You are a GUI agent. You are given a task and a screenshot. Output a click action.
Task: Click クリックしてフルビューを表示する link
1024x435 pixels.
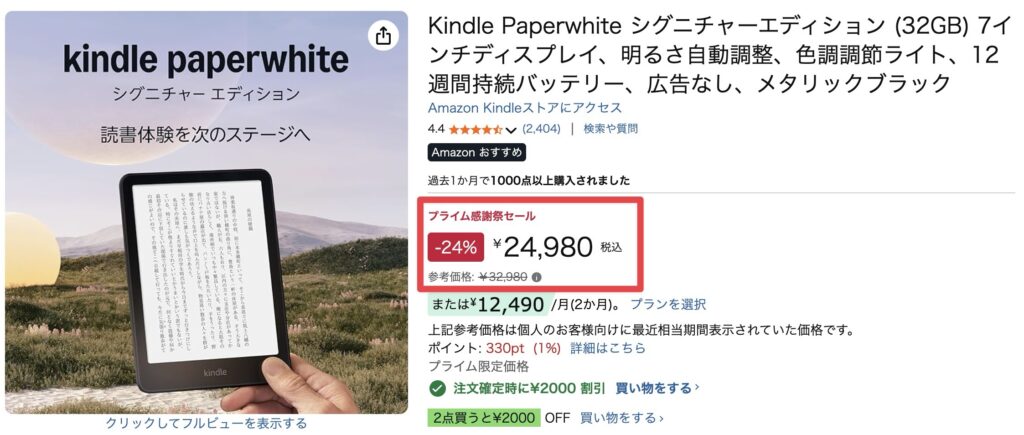[206, 423]
